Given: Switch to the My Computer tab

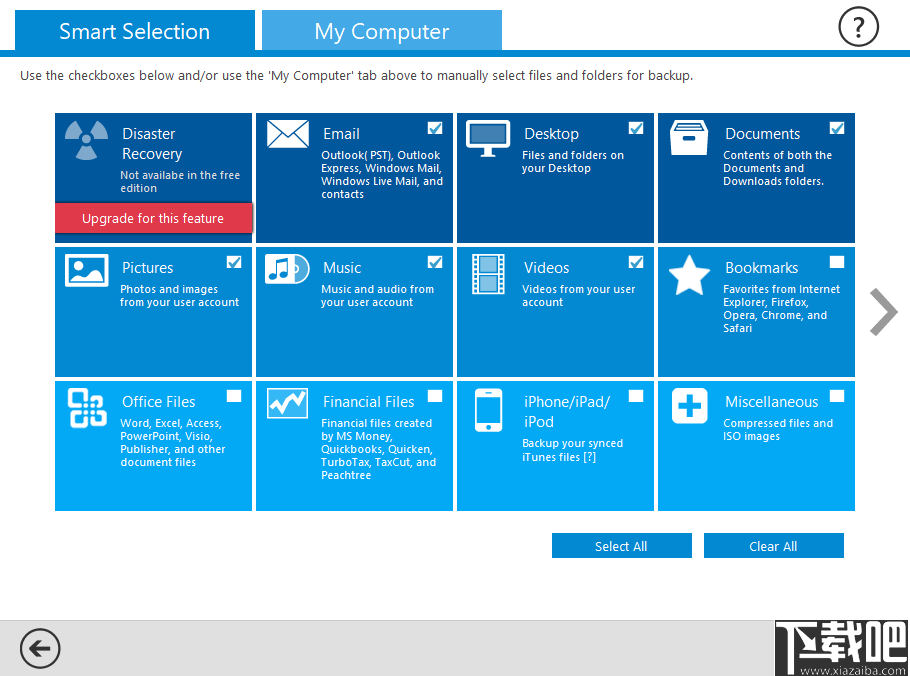Looking at the screenshot, I should point(382,31).
